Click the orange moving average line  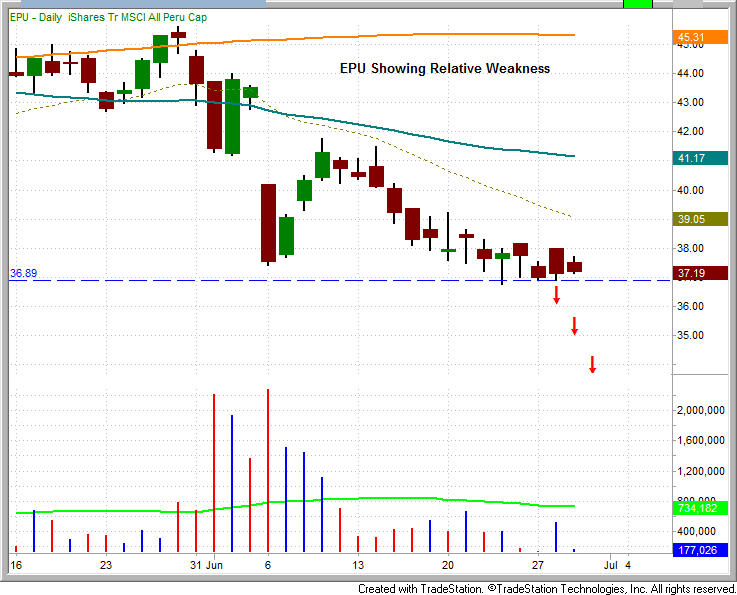(x=295, y=41)
